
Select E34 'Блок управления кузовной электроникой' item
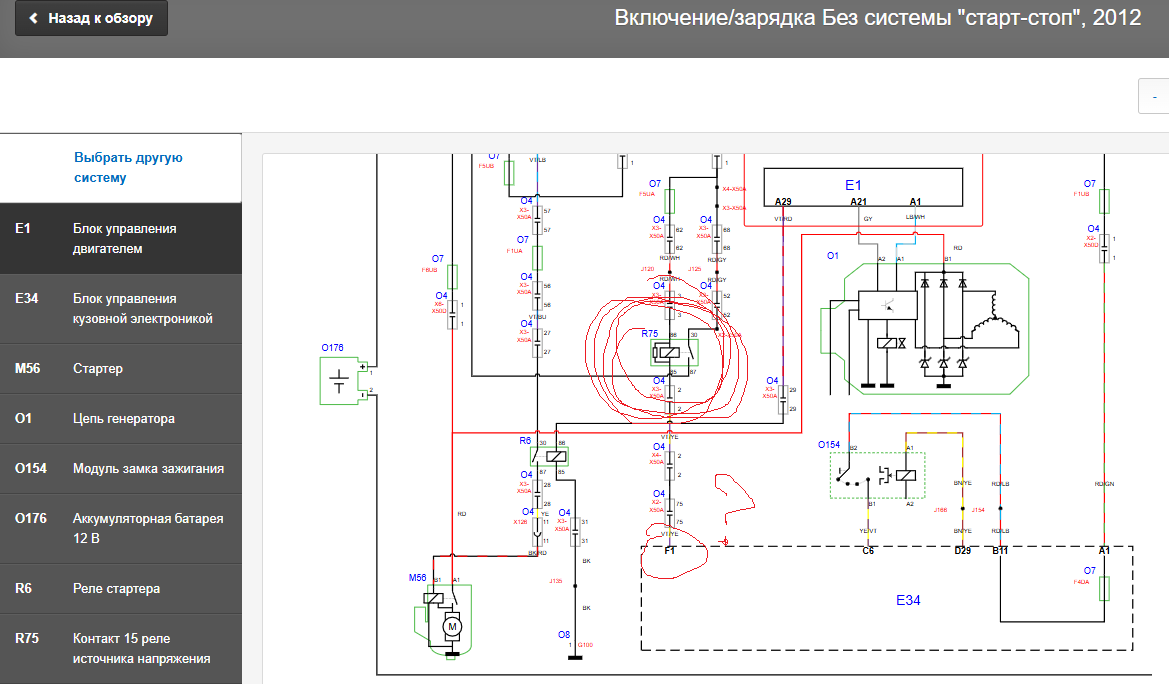[121, 309]
